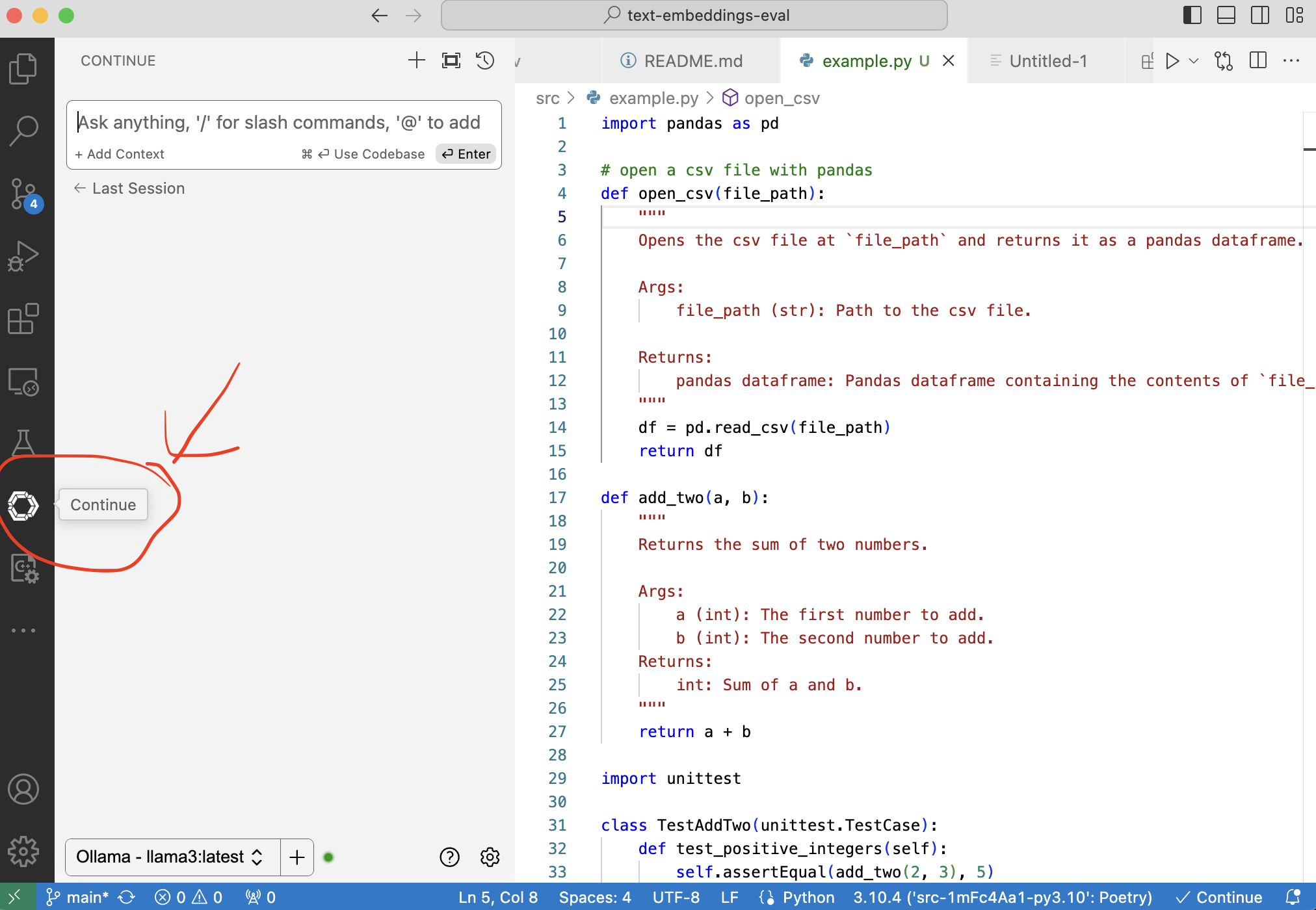Start a new Continue chat session
Viewport: 1316px width, 910px height.
point(416,60)
